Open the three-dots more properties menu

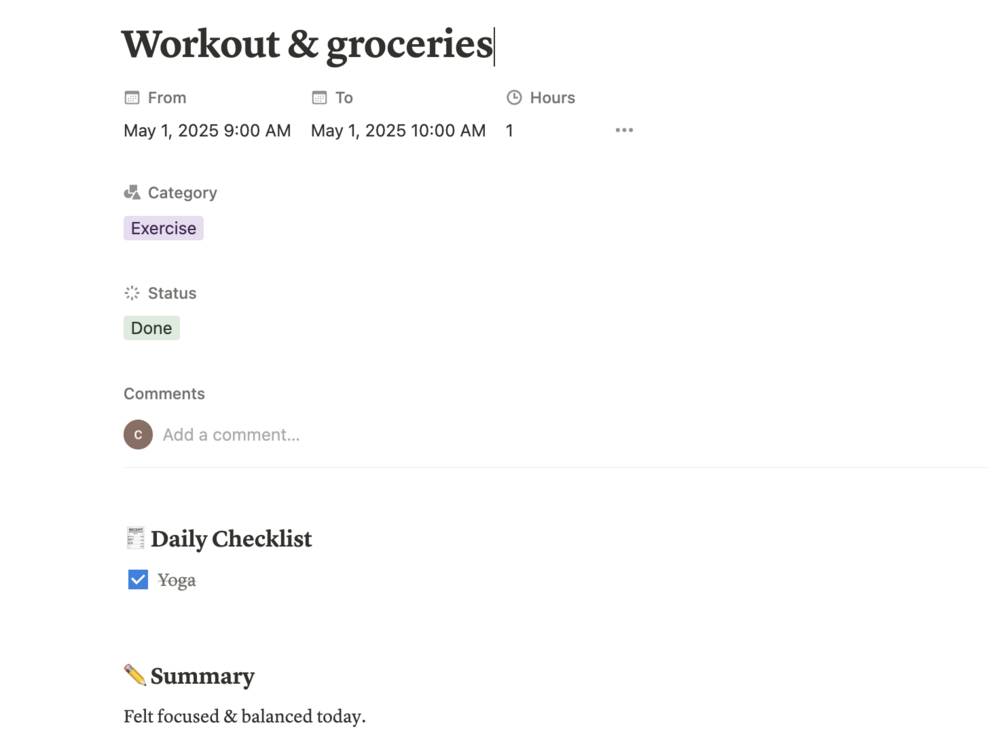(624, 131)
